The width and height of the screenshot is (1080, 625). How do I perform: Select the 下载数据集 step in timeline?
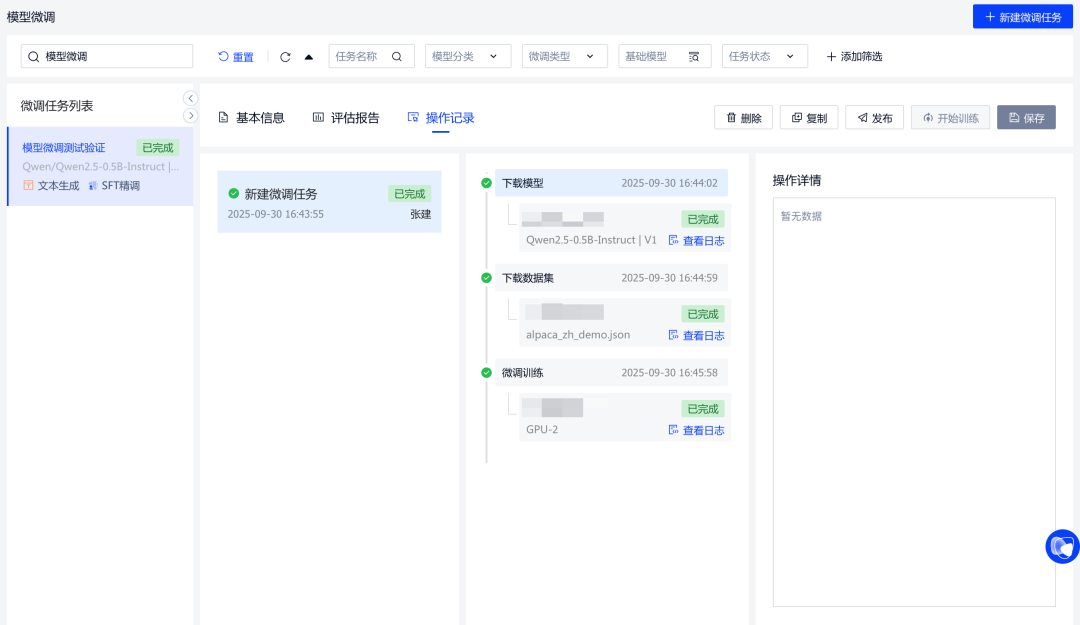pos(611,277)
